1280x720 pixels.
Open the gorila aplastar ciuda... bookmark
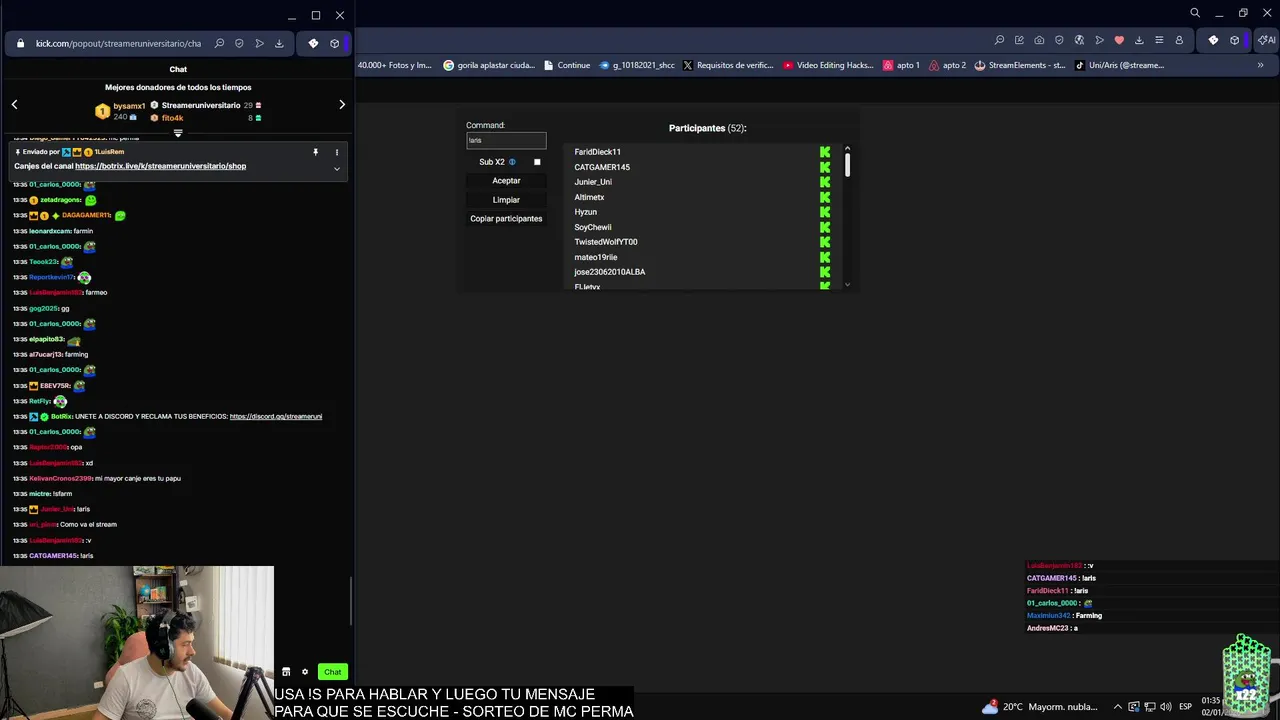pos(489,65)
